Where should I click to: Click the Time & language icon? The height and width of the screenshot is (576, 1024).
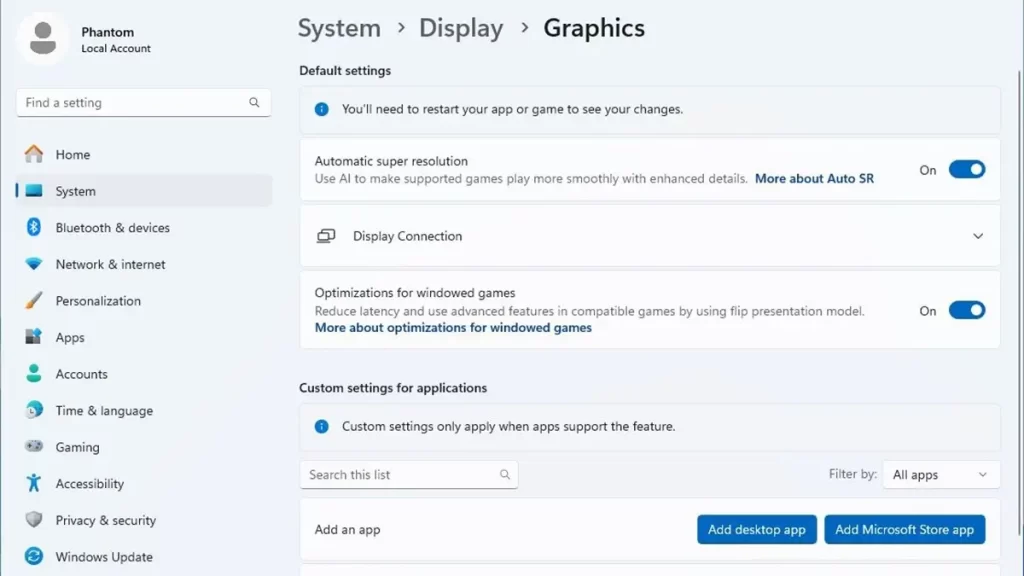[x=33, y=410]
